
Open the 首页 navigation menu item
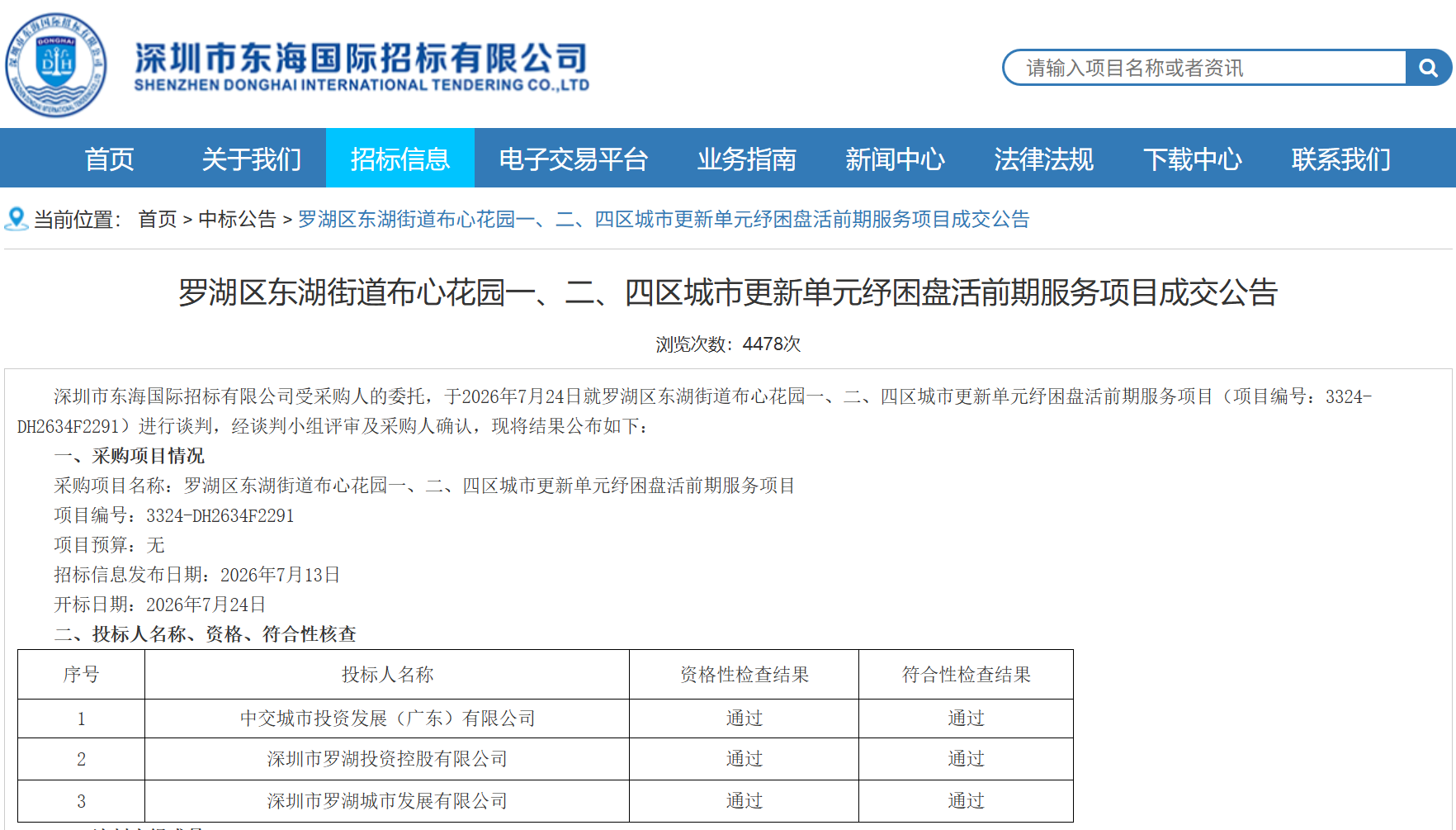110,159
